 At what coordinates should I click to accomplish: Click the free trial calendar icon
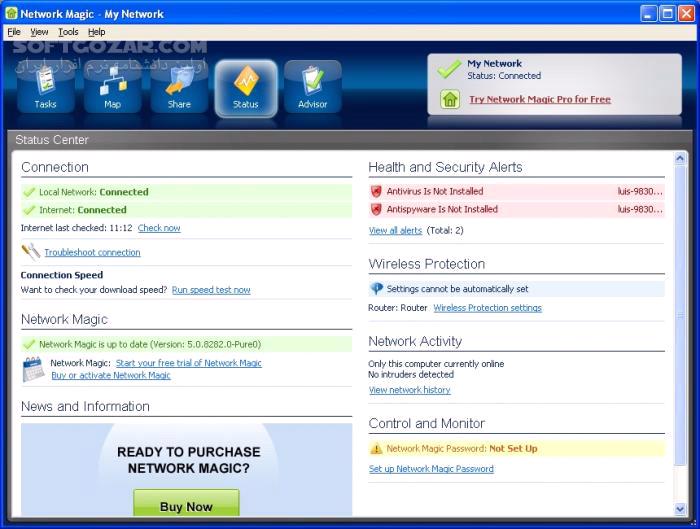click(33, 369)
